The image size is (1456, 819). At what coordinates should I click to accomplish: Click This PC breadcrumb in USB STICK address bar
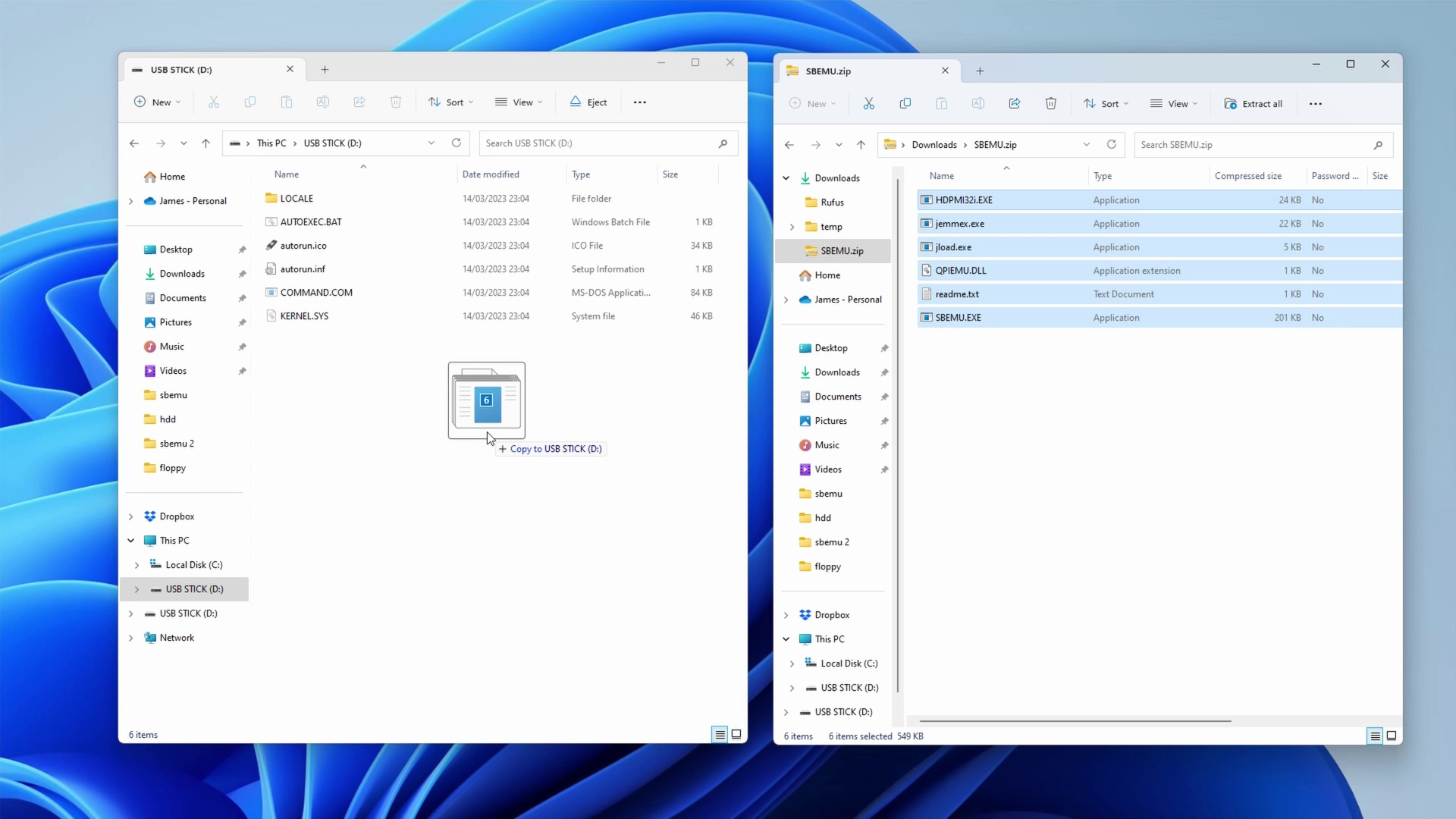click(271, 143)
